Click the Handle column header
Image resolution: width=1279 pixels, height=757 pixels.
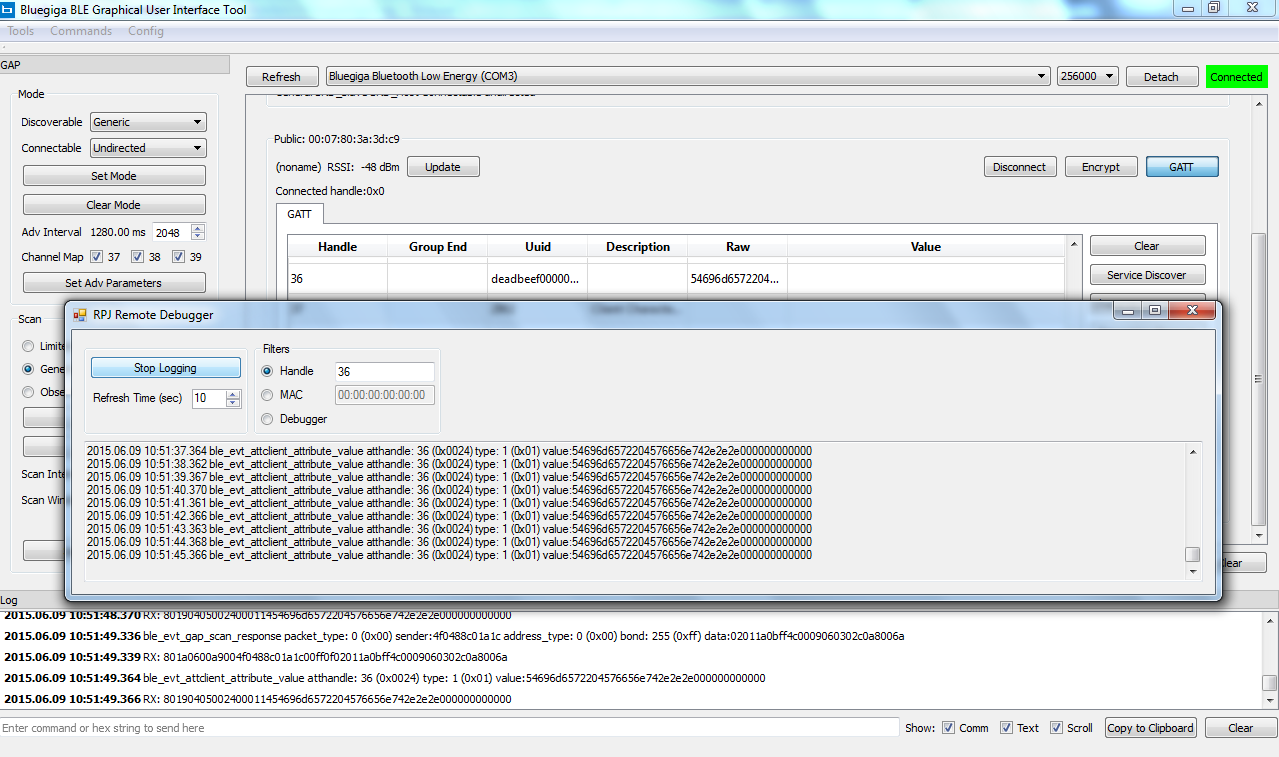tap(338, 247)
